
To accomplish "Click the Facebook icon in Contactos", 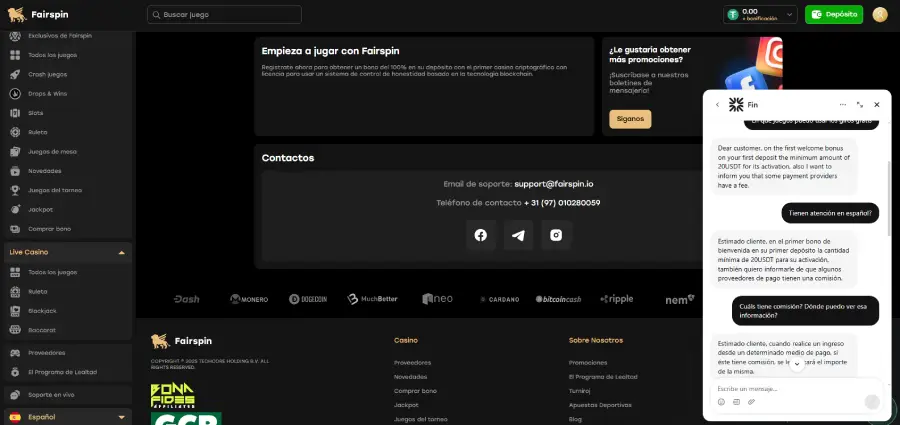I will [481, 235].
